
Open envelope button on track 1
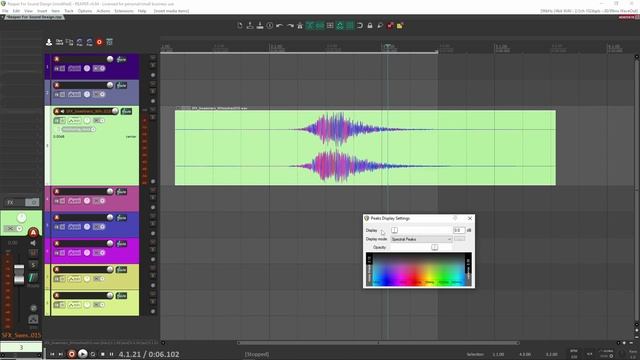[x=74, y=69]
